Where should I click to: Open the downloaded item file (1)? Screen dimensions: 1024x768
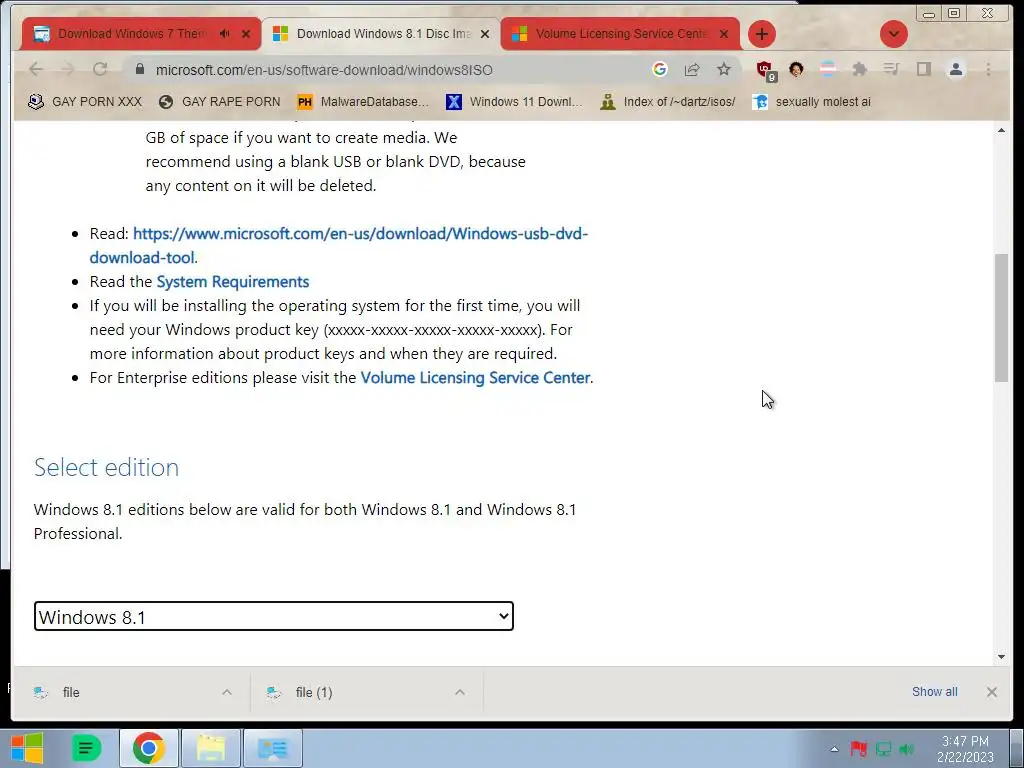(313, 692)
